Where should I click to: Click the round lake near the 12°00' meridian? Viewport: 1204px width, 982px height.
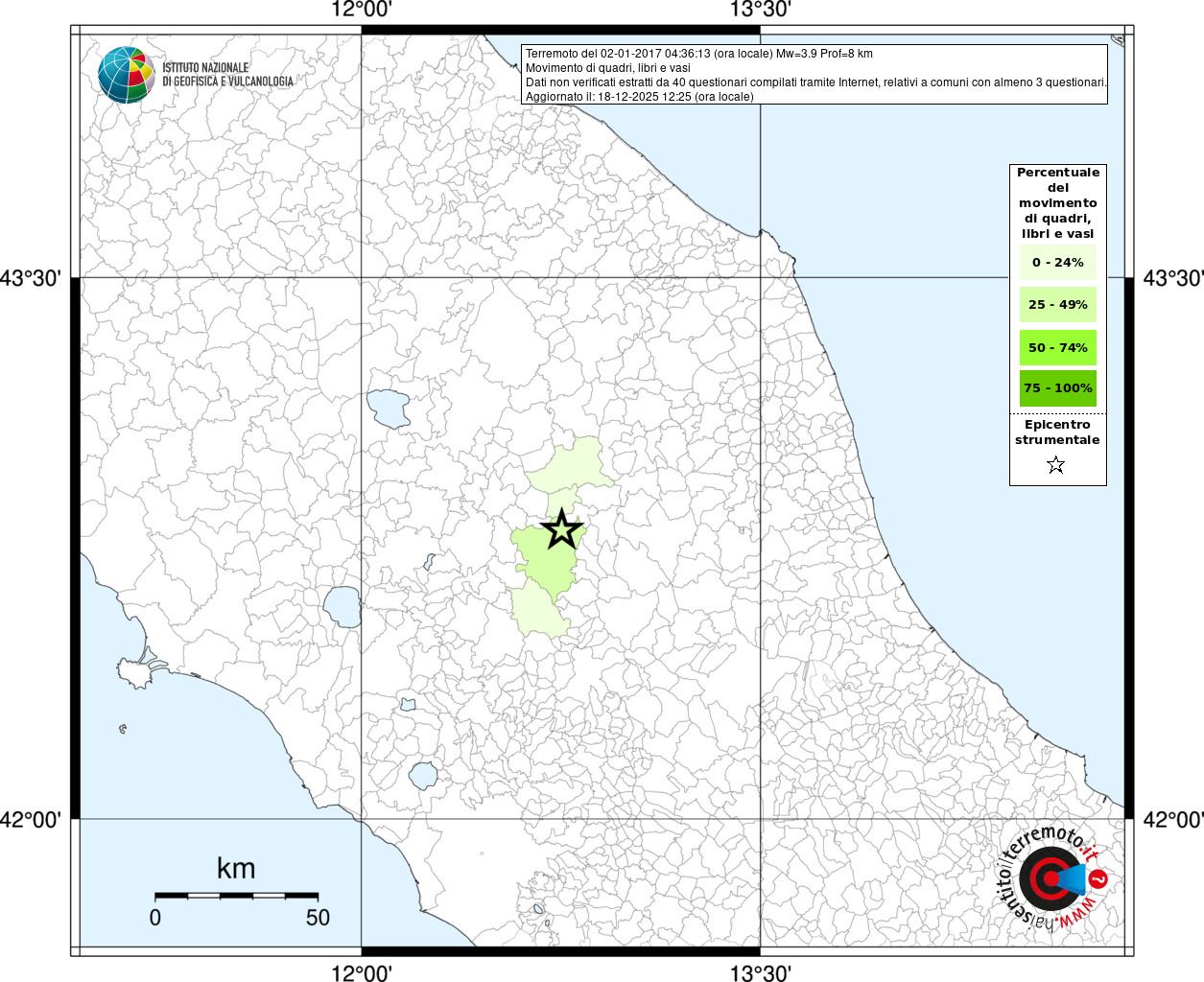click(342, 606)
